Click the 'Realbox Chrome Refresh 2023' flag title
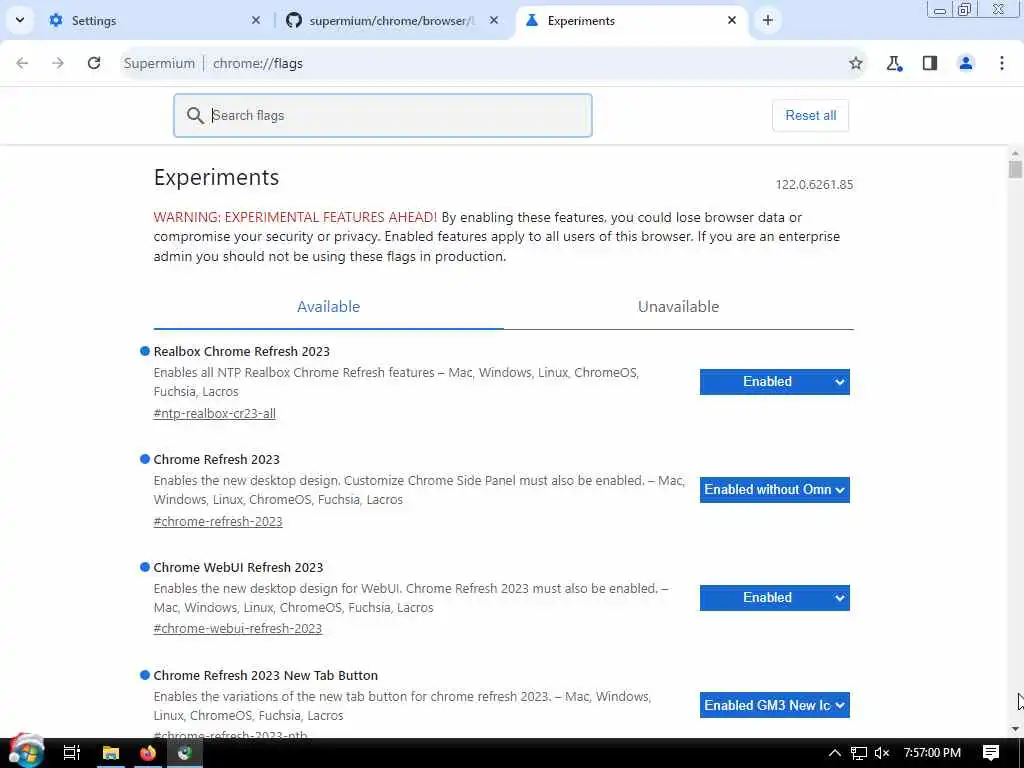The height and width of the screenshot is (768, 1024). pos(242,351)
